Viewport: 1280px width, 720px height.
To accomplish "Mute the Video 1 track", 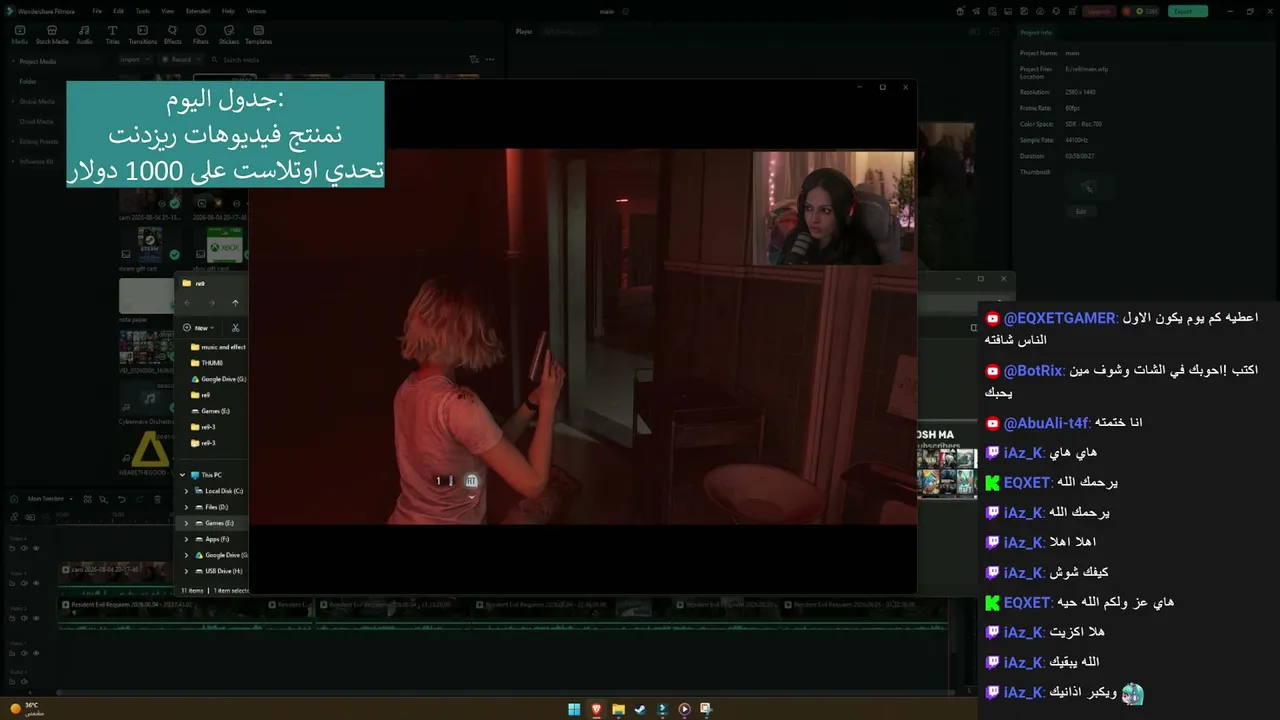I will pos(26,652).
